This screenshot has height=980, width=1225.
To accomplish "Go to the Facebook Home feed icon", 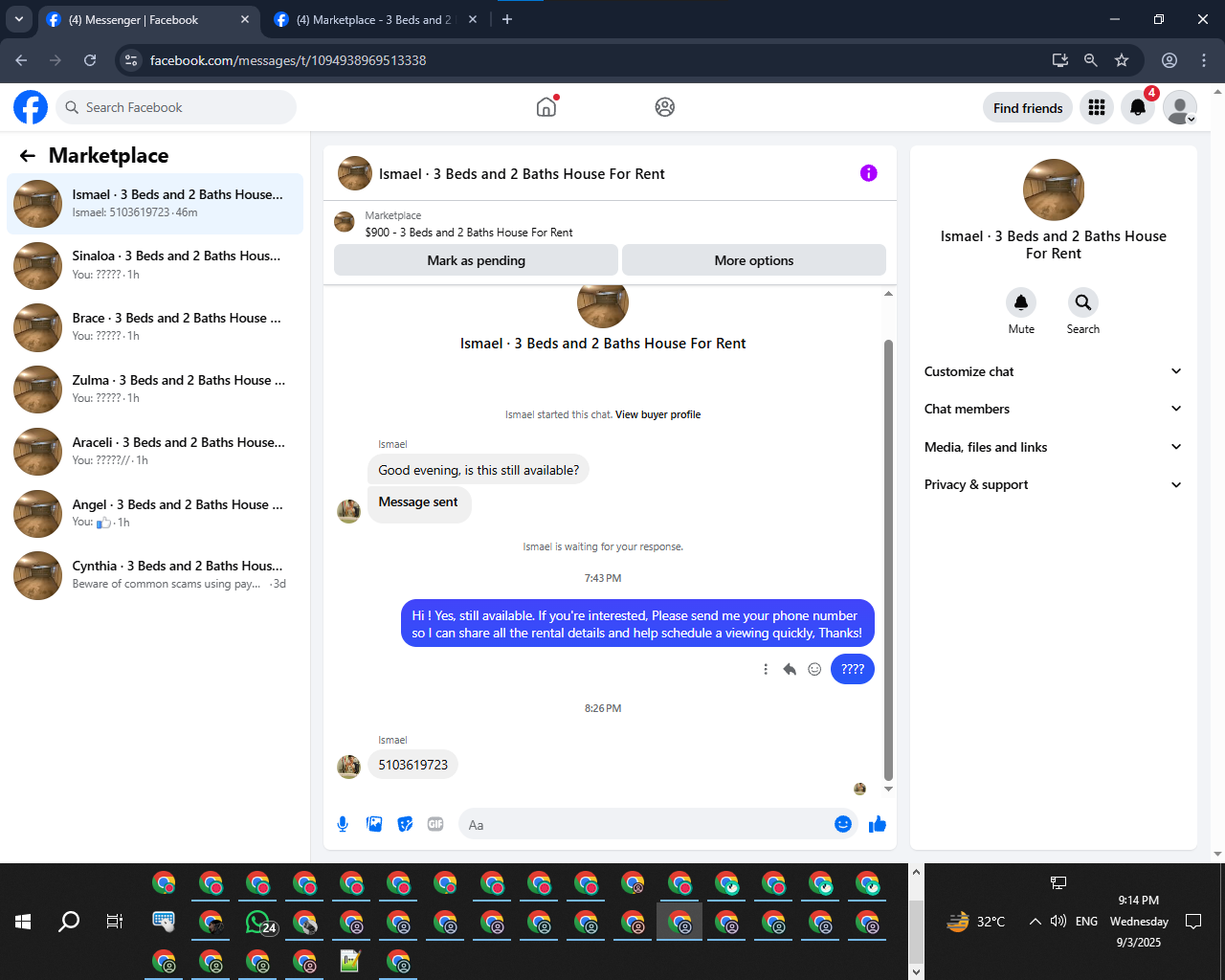I will click(546, 107).
